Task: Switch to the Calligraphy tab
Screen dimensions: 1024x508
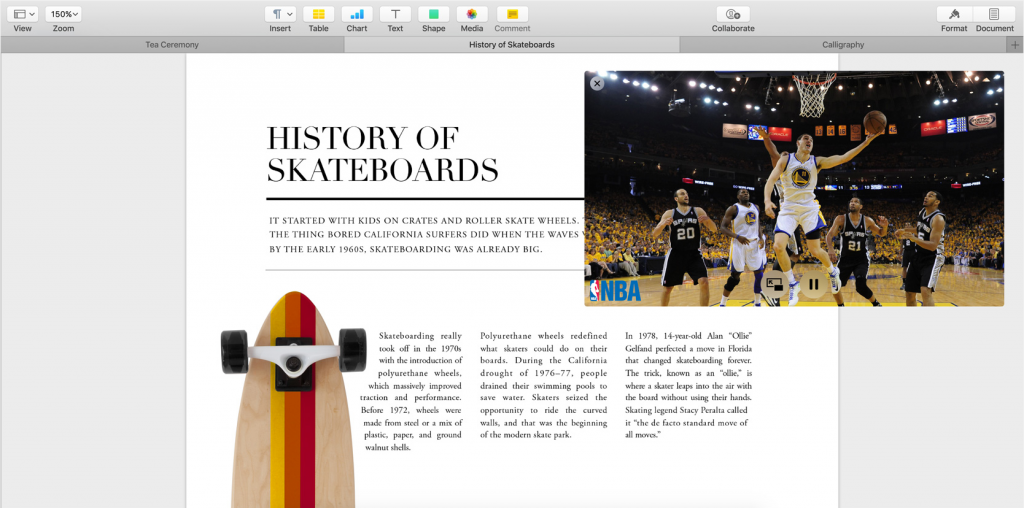Action: coord(842,45)
